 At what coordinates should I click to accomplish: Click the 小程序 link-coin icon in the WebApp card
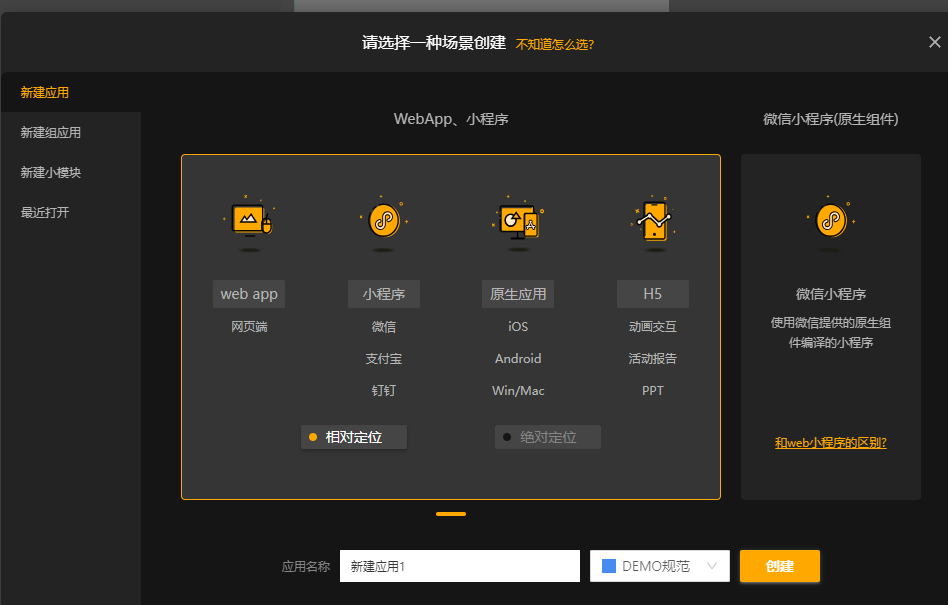click(383, 221)
